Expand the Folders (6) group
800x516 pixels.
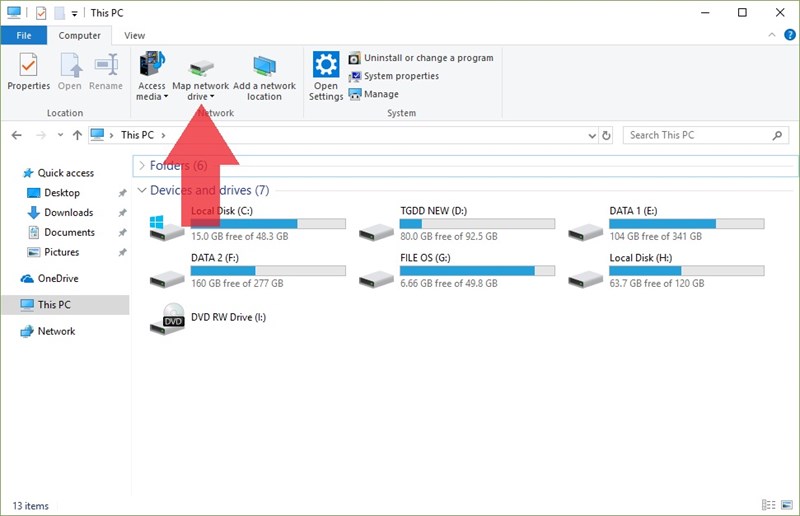pyautogui.click(x=142, y=165)
